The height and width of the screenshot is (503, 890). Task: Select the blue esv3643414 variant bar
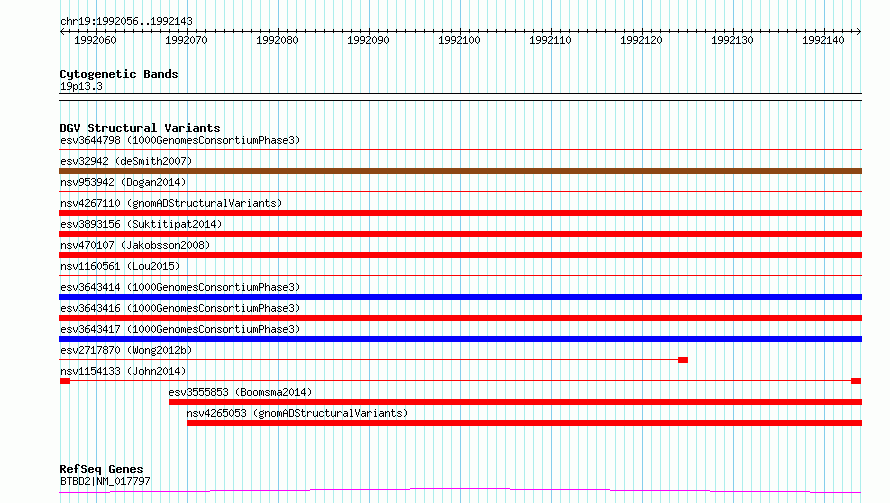point(460,297)
